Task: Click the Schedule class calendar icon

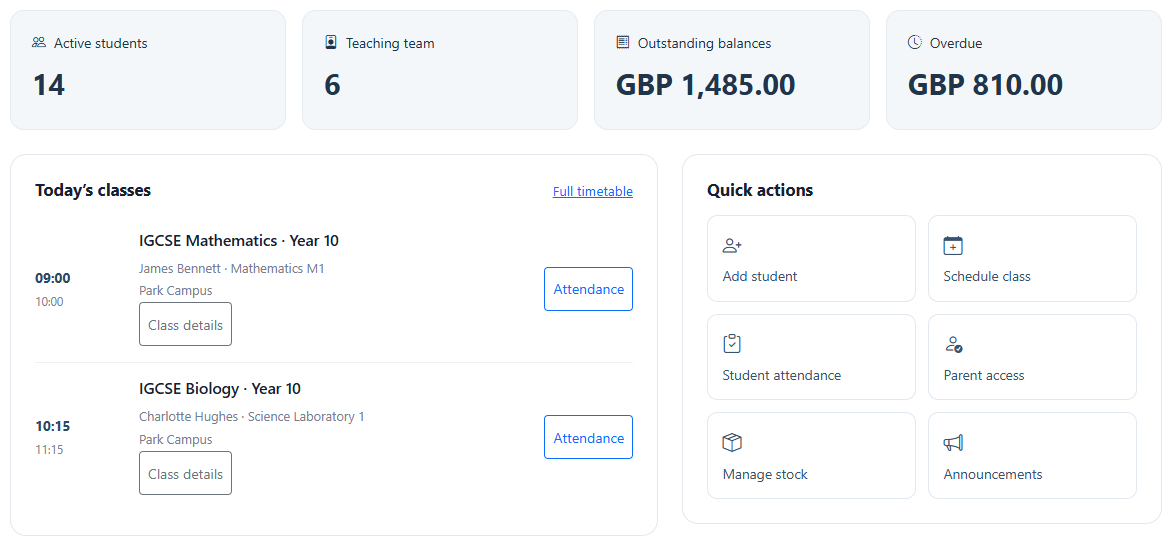Action: (x=953, y=245)
